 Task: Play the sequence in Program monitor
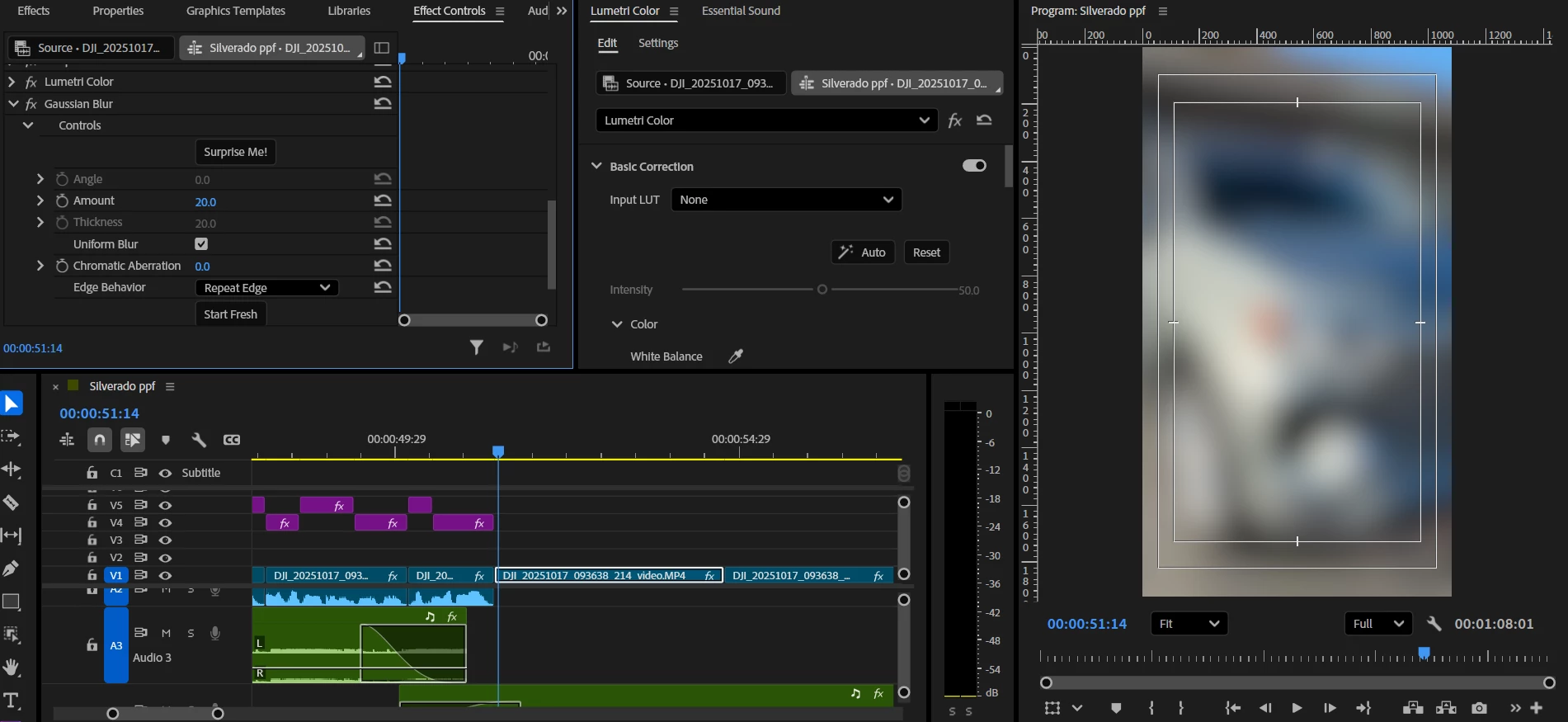point(1297,708)
